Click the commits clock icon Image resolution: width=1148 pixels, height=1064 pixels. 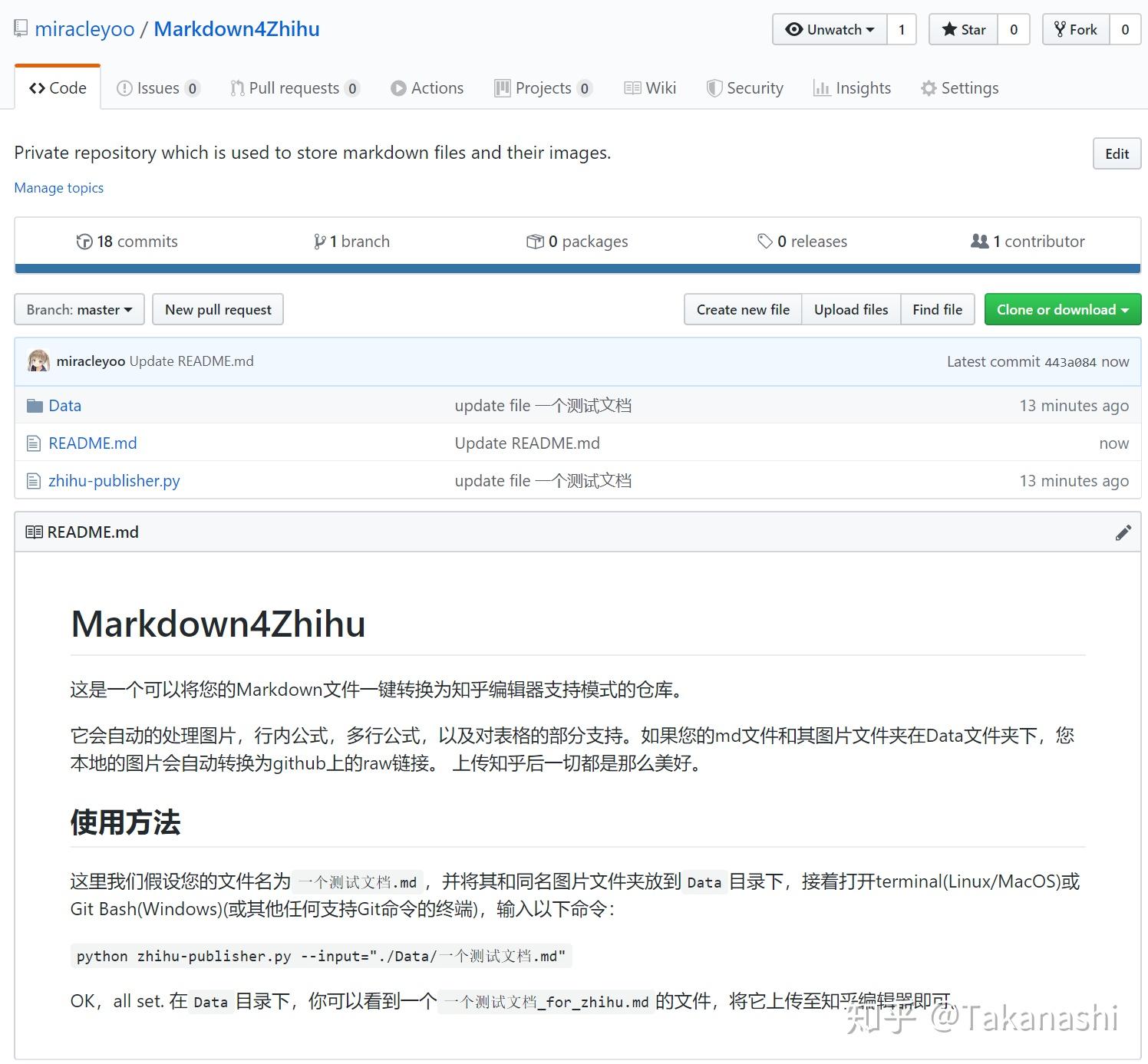[84, 242]
